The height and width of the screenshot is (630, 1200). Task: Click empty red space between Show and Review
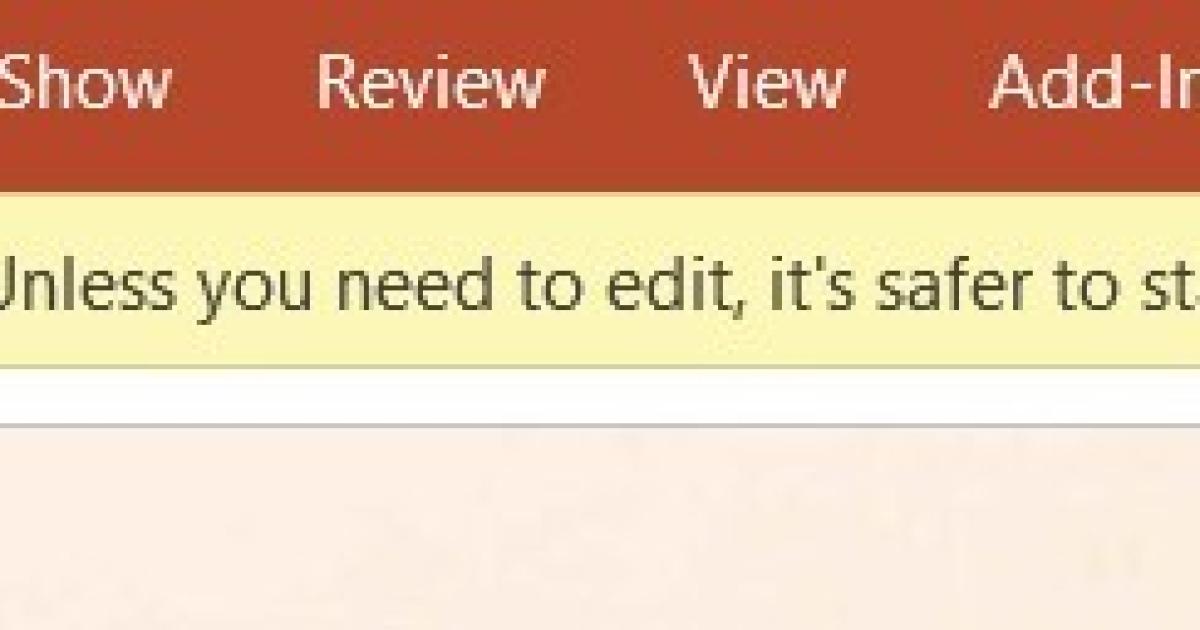coord(243,82)
